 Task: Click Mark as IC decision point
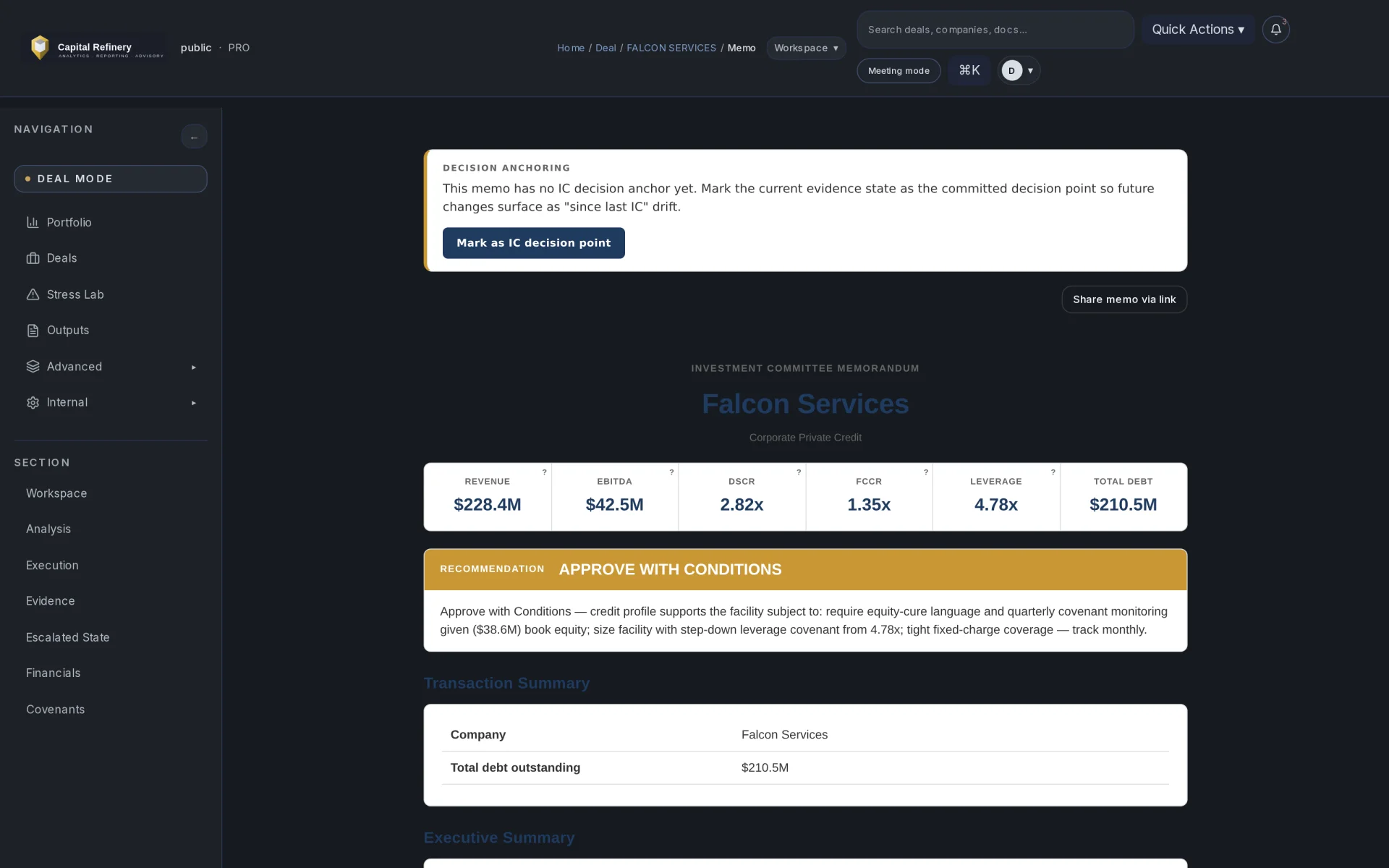pos(534,243)
